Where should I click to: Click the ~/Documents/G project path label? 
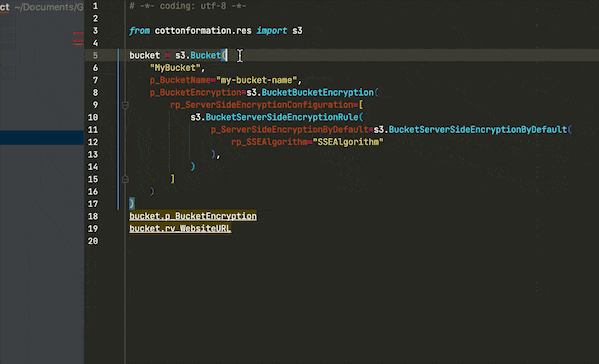49,7
